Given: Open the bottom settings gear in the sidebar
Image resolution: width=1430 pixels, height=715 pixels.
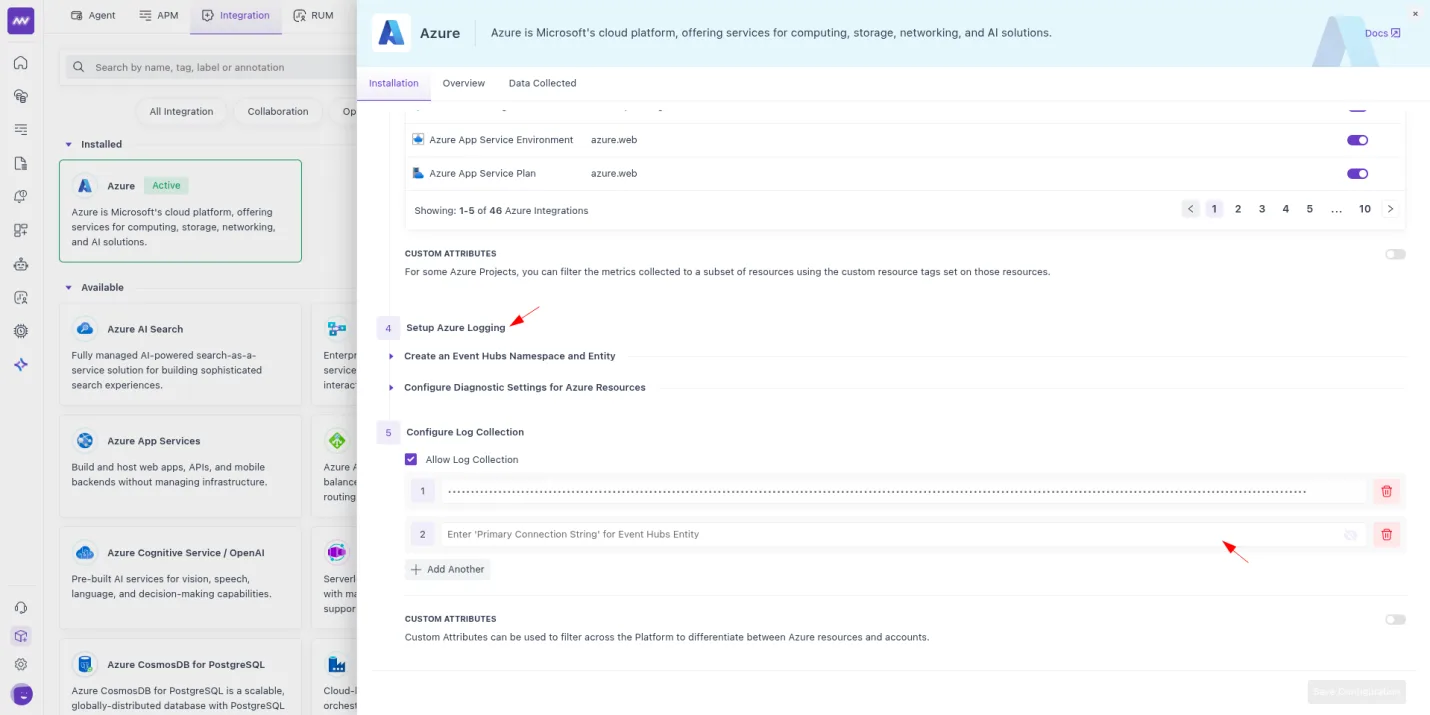Looking at the screenshot, I should point(21,664).
